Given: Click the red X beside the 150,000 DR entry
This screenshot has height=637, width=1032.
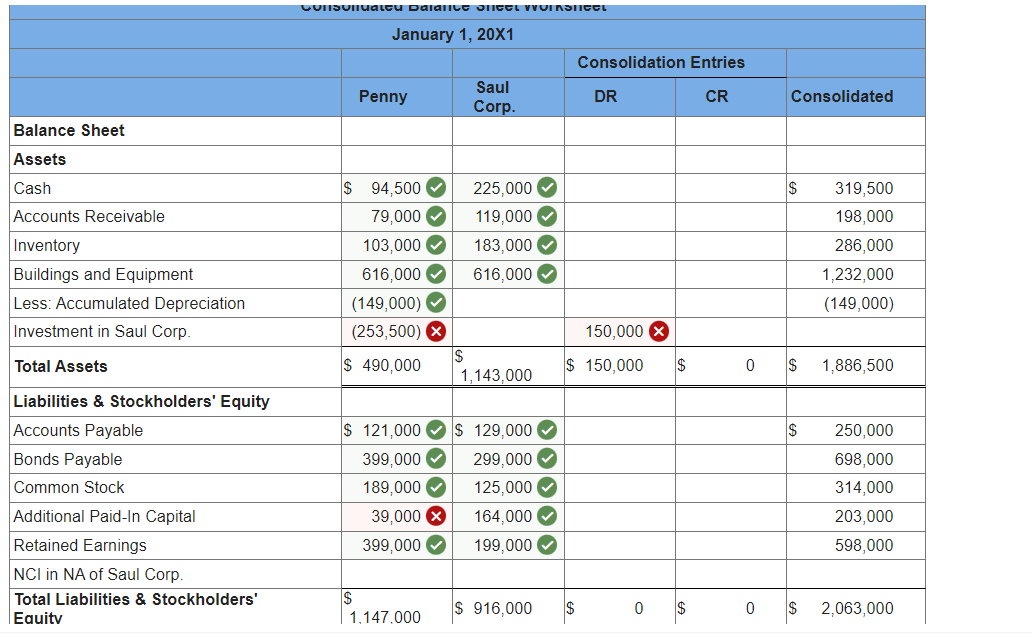Looking at the screenshot, I should tap(657, 331).
